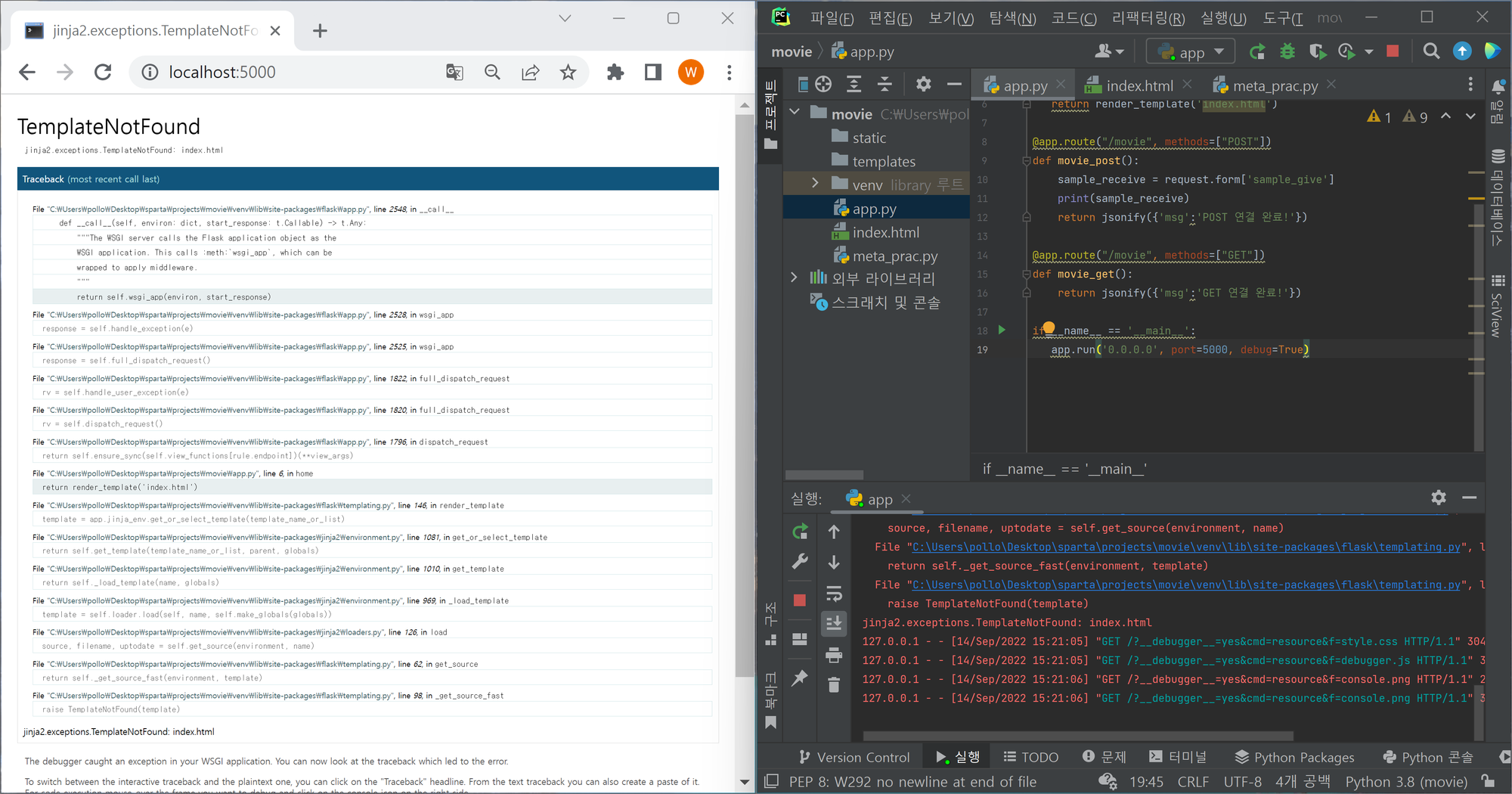The width and height of the screenshot is (1512, 794).
Task: Open Chrome extensions puzzle icon
Action: click(x=615, y=73)
